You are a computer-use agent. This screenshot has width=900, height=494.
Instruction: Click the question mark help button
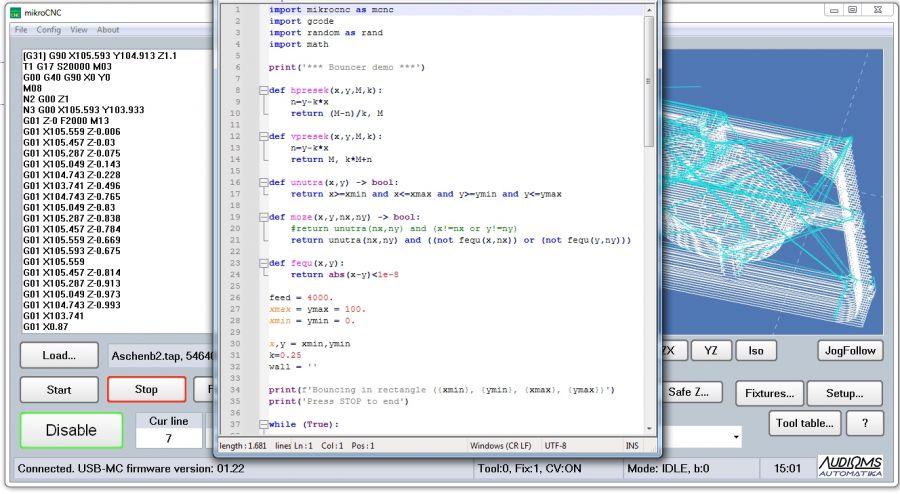point(865,423)
